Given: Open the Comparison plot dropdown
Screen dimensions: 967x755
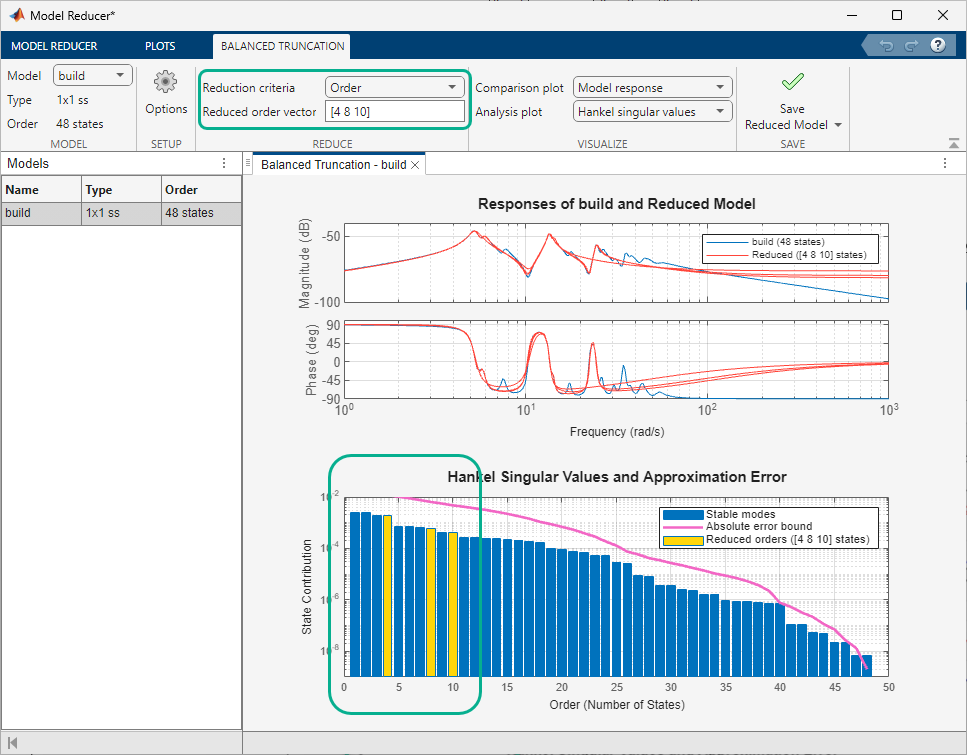Looking at the screenshot, I should pyautogui.click(x=652, y=88).
